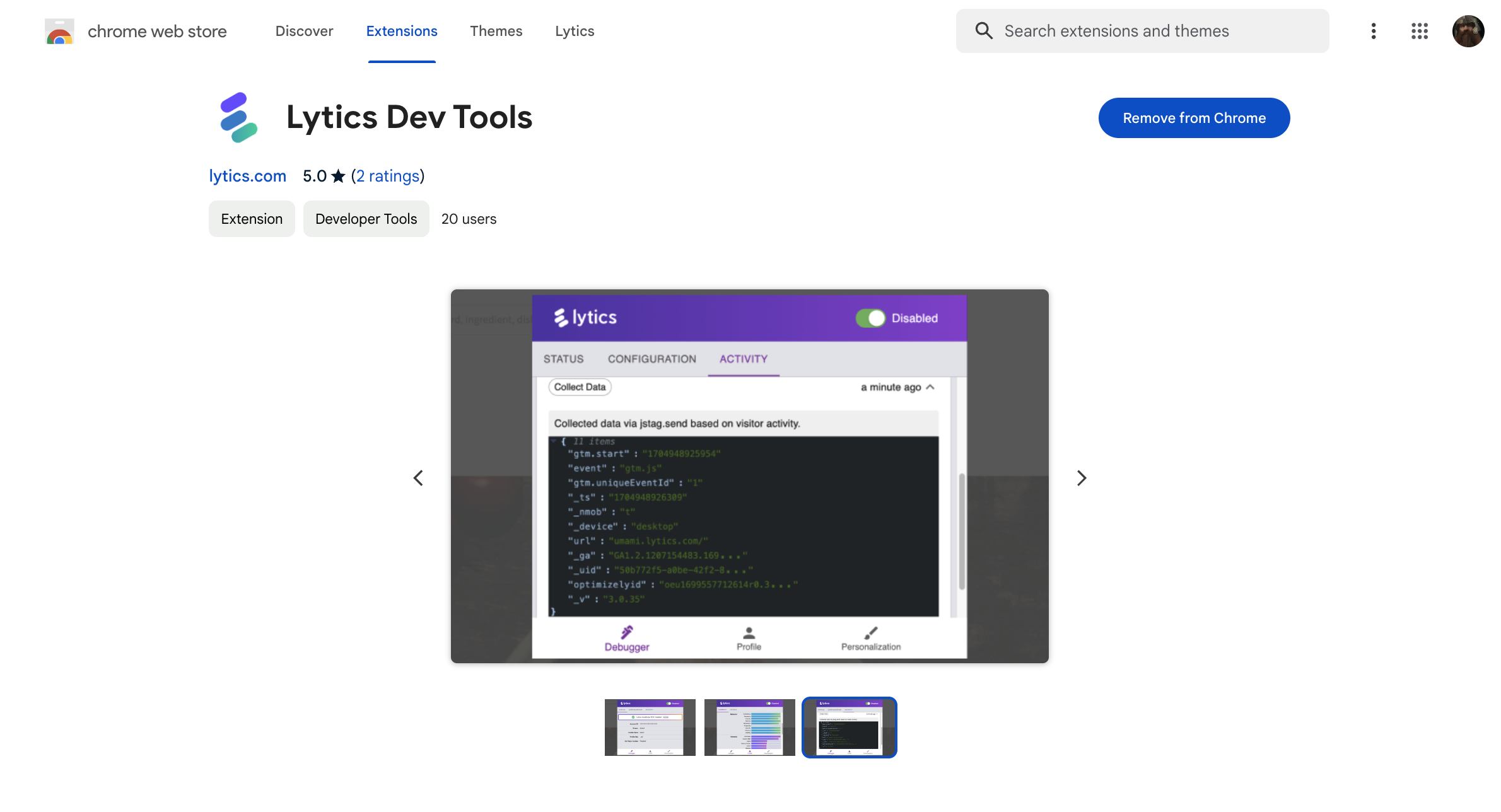
Task: Select the first screenshot thumbnail
Action: 650,728
